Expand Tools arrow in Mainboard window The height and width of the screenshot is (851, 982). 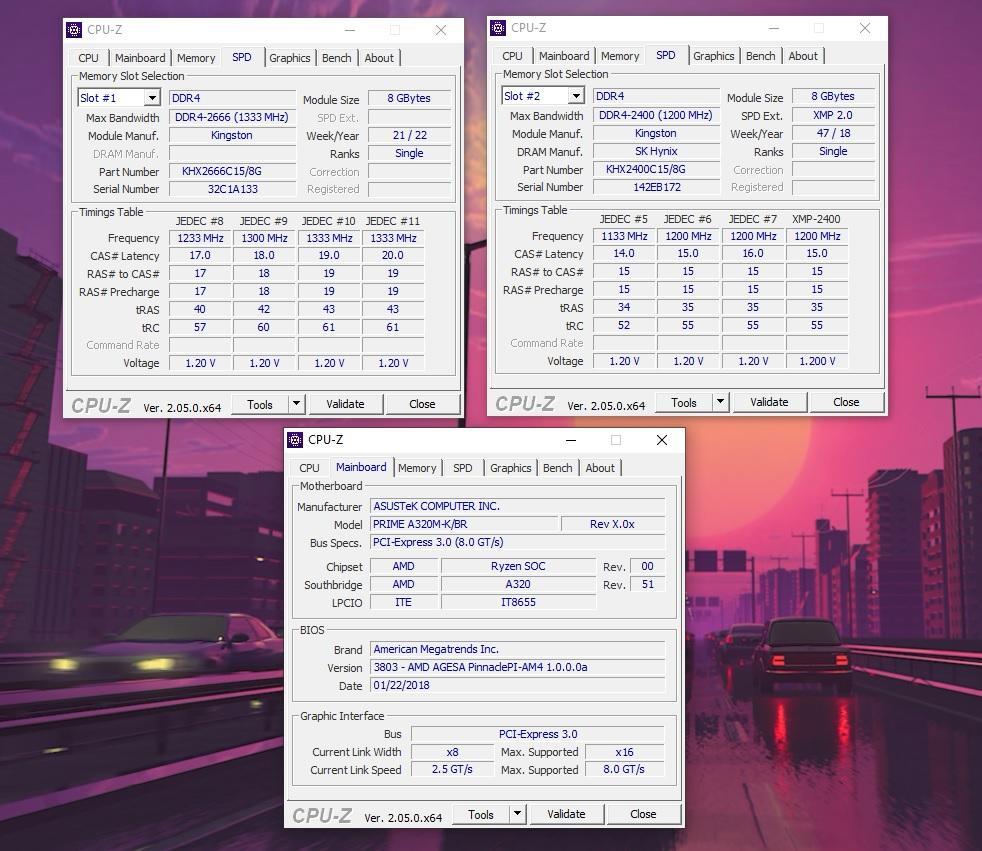(x=517, y=814)
